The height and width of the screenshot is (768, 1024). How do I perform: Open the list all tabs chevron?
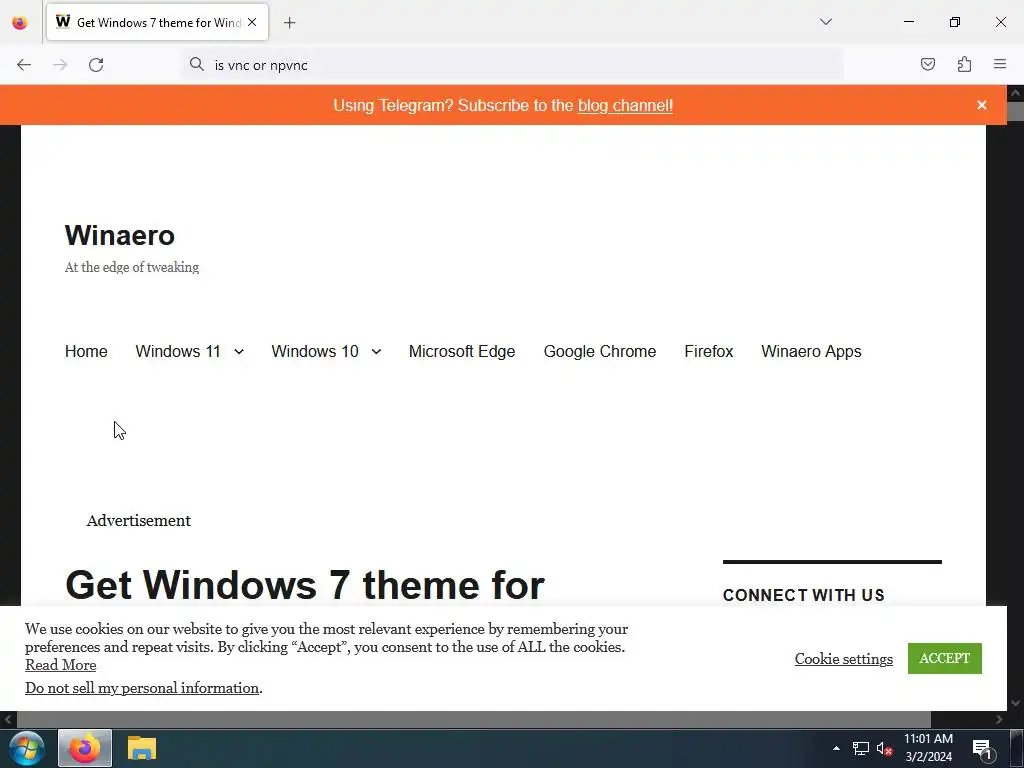pos(825,22)
